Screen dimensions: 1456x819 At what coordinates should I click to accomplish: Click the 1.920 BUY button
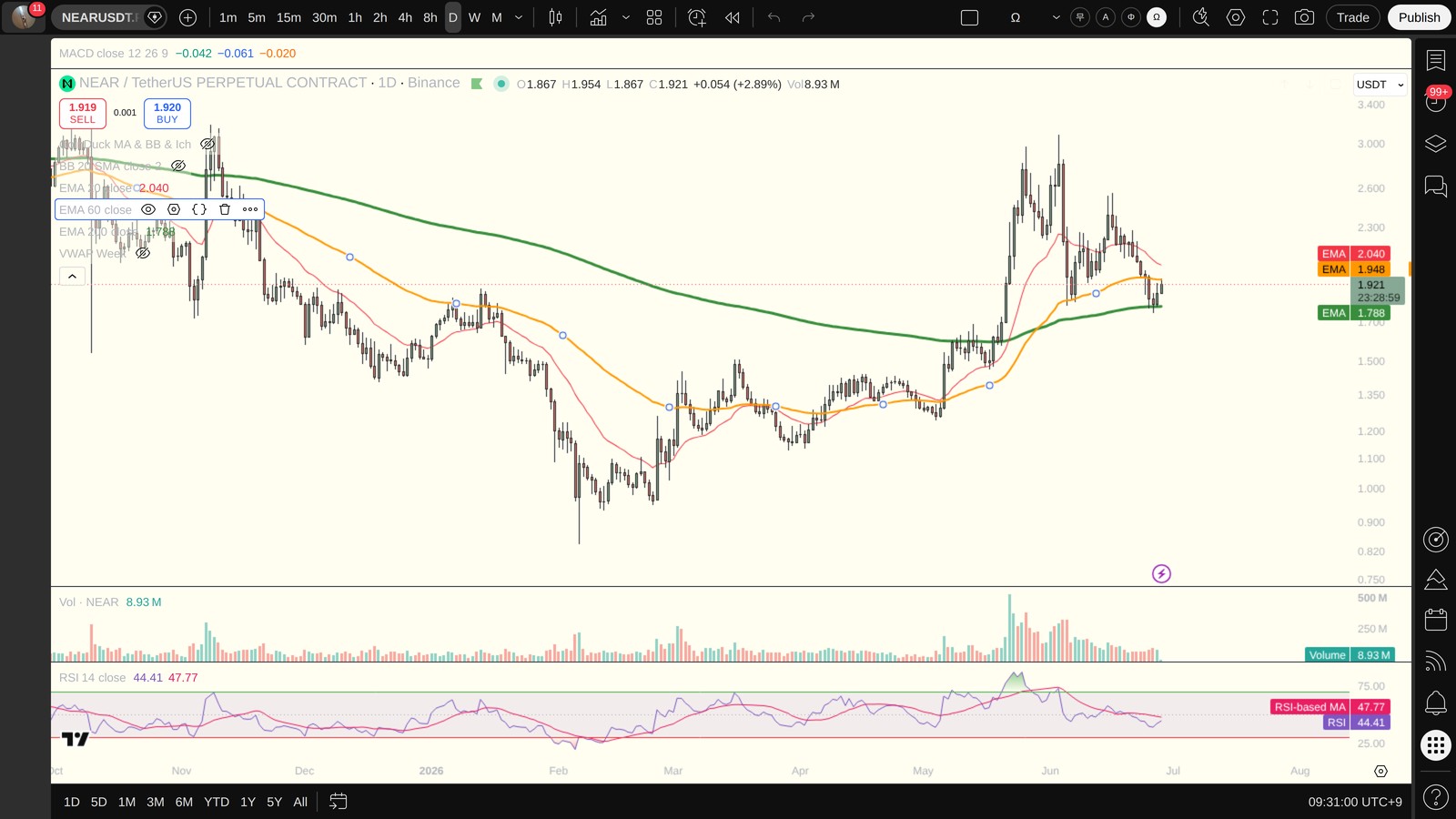167,113
